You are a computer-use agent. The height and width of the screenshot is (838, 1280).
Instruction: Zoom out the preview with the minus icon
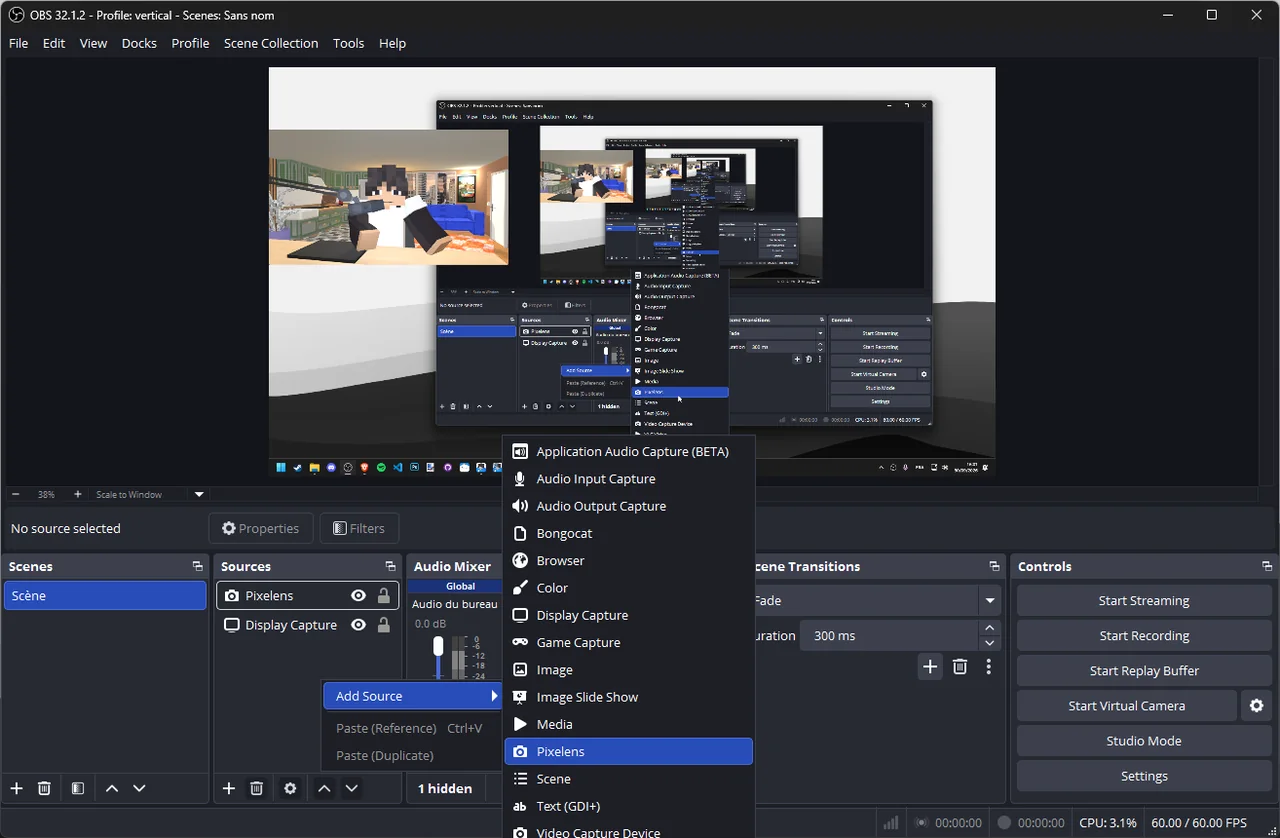point(16,494)
